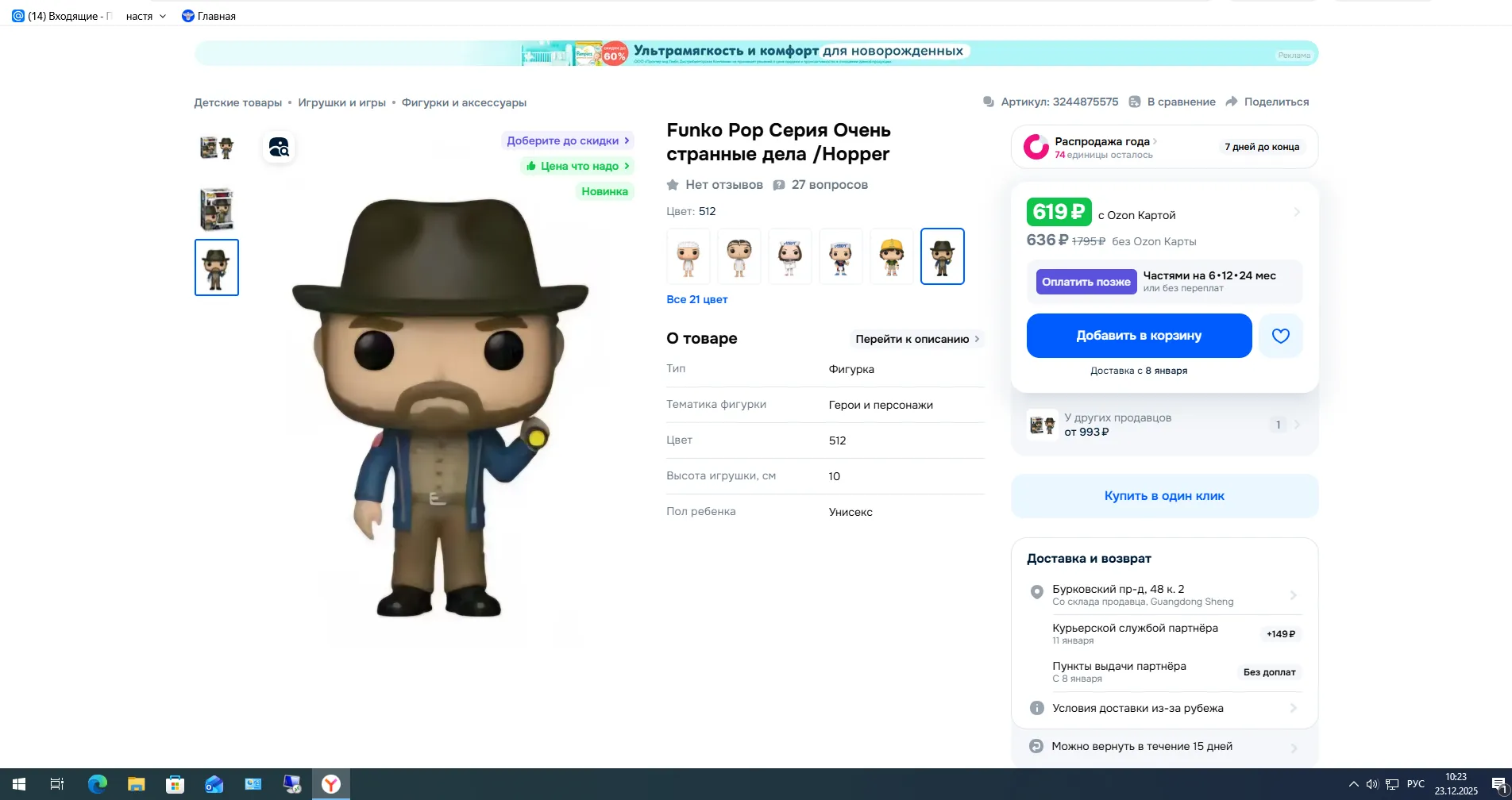Click the compare icon near В сравнение
Viewport: 1512px width, 800px height.
[x=1135, y=102]
